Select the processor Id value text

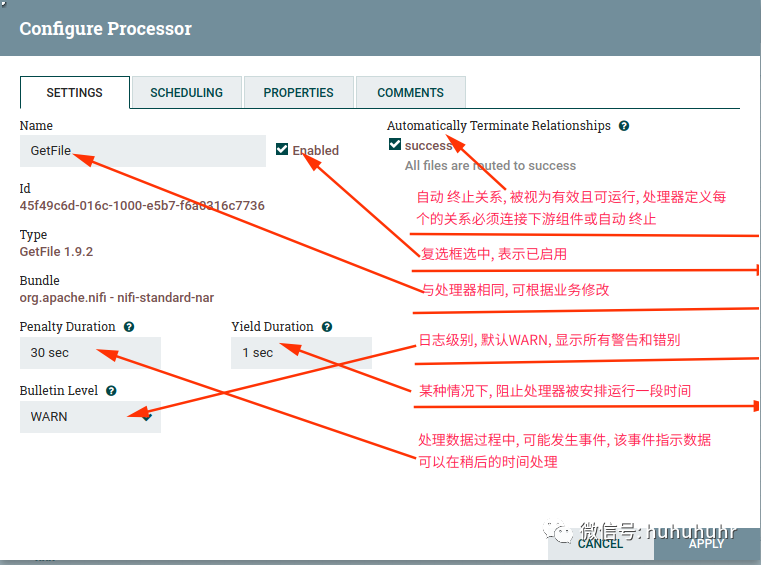click(142, 206)
